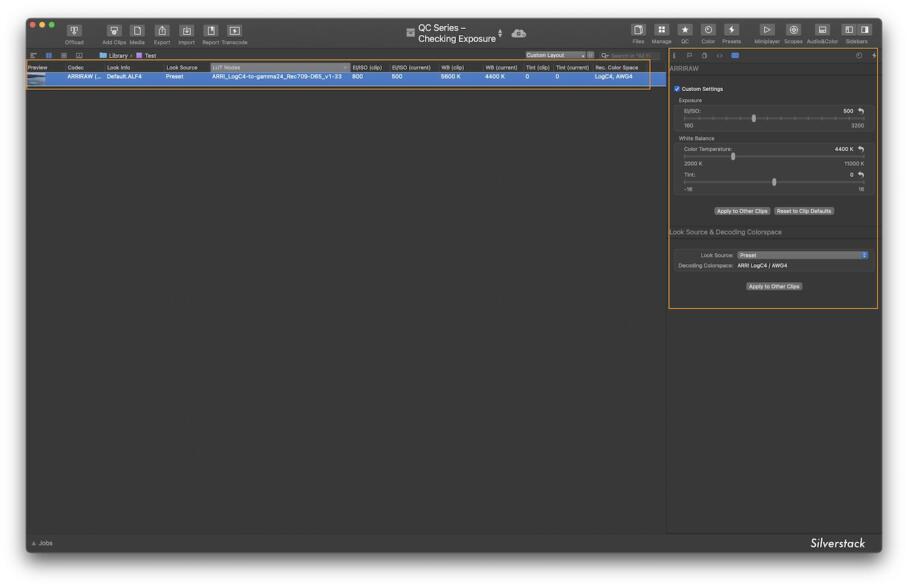Click the lightning icon in right panel header
Image resolution: width=908 pixels, height=588 pixels.
(x=874, y=56)
